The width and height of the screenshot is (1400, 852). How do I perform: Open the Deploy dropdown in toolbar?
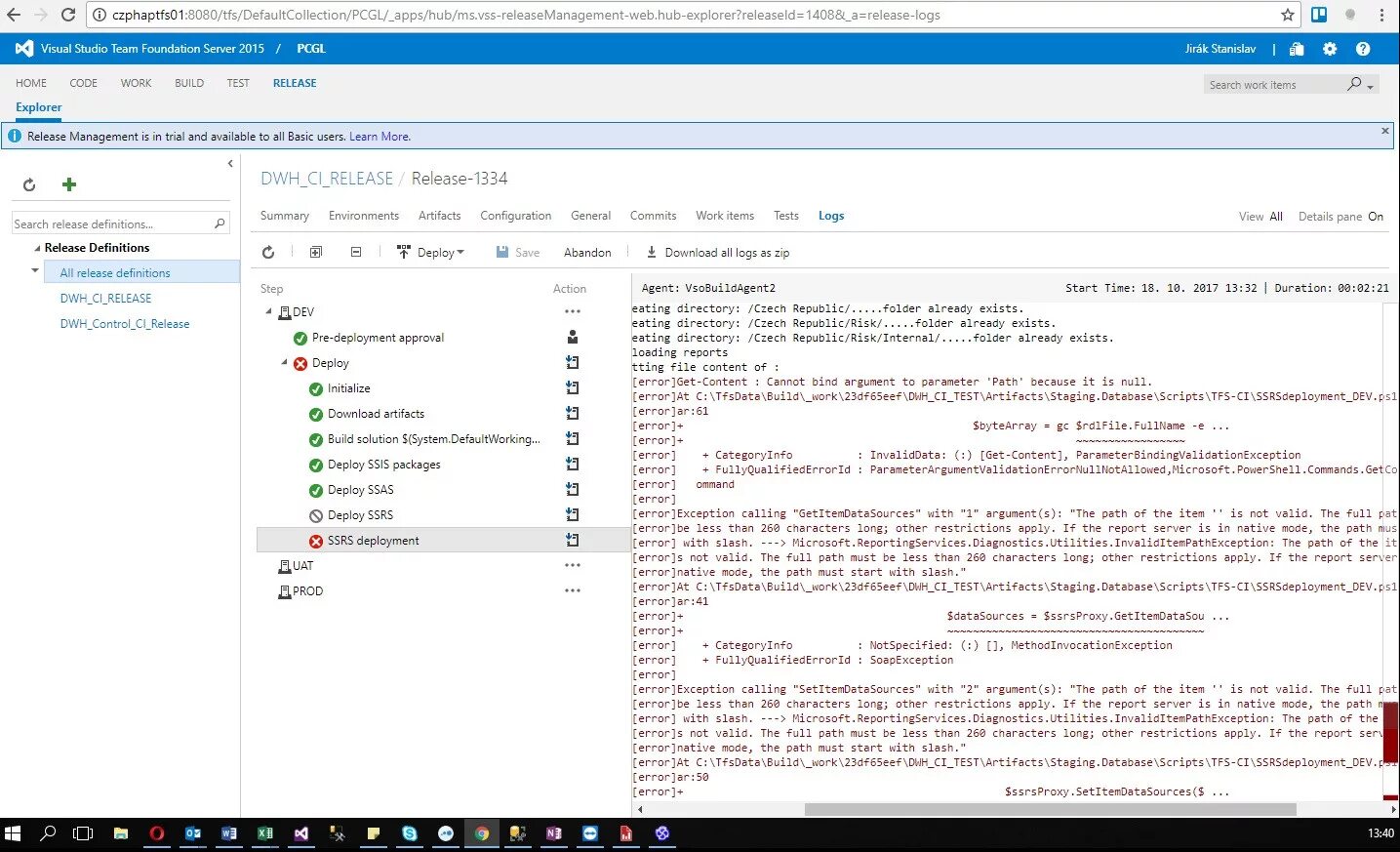(430, 252)
